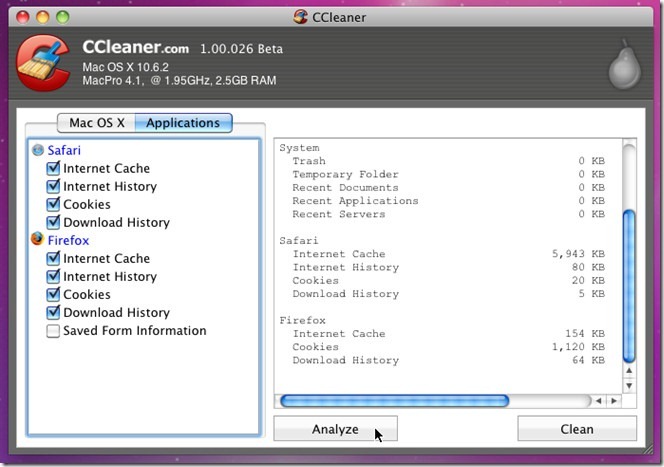Click the scroll up arrow
Image resolution: width=664 pixels, height=467 pixels.
point(629,371)
